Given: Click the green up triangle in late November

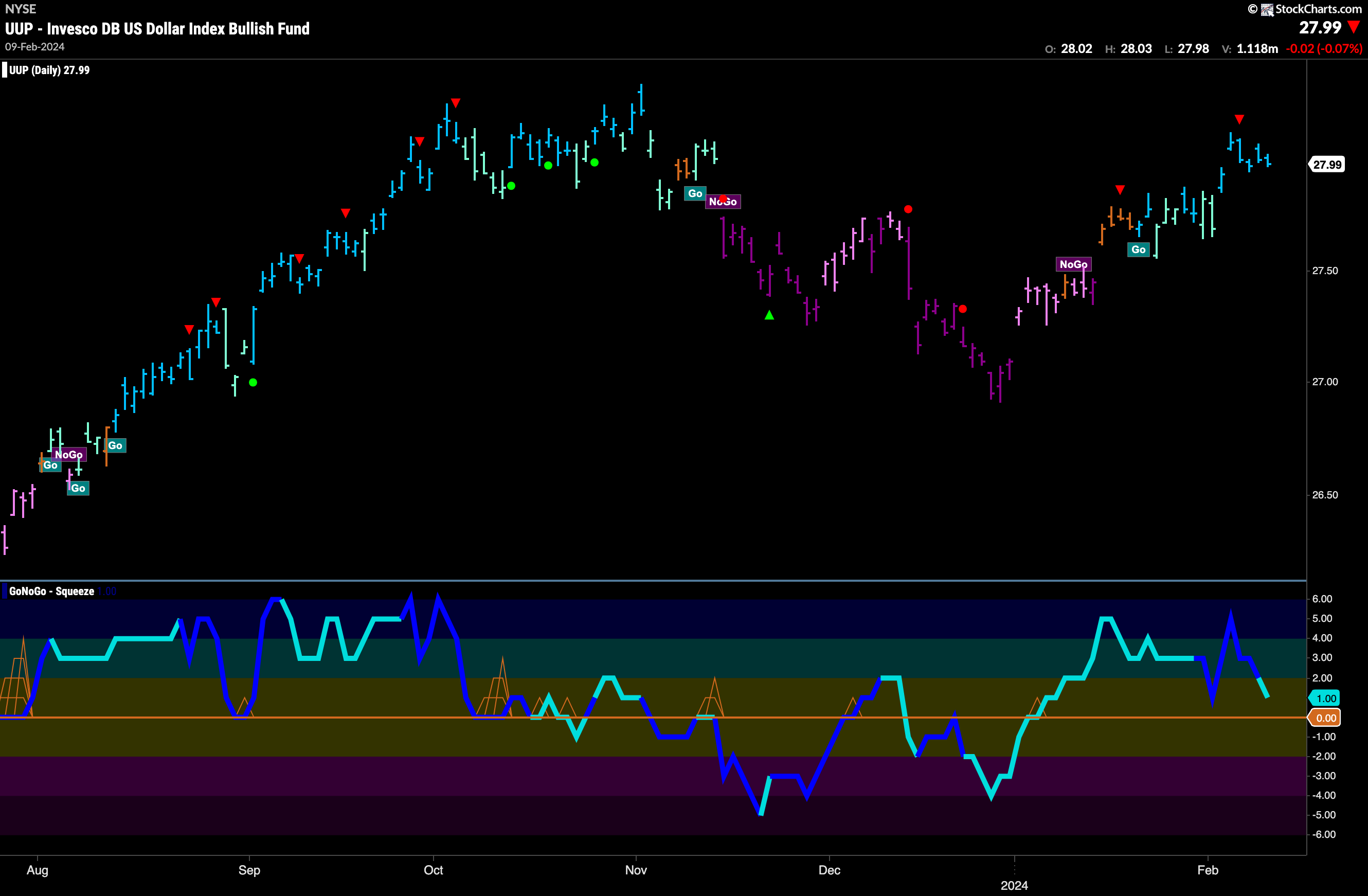Looking at the screenshot, I should tap(769, 315).
